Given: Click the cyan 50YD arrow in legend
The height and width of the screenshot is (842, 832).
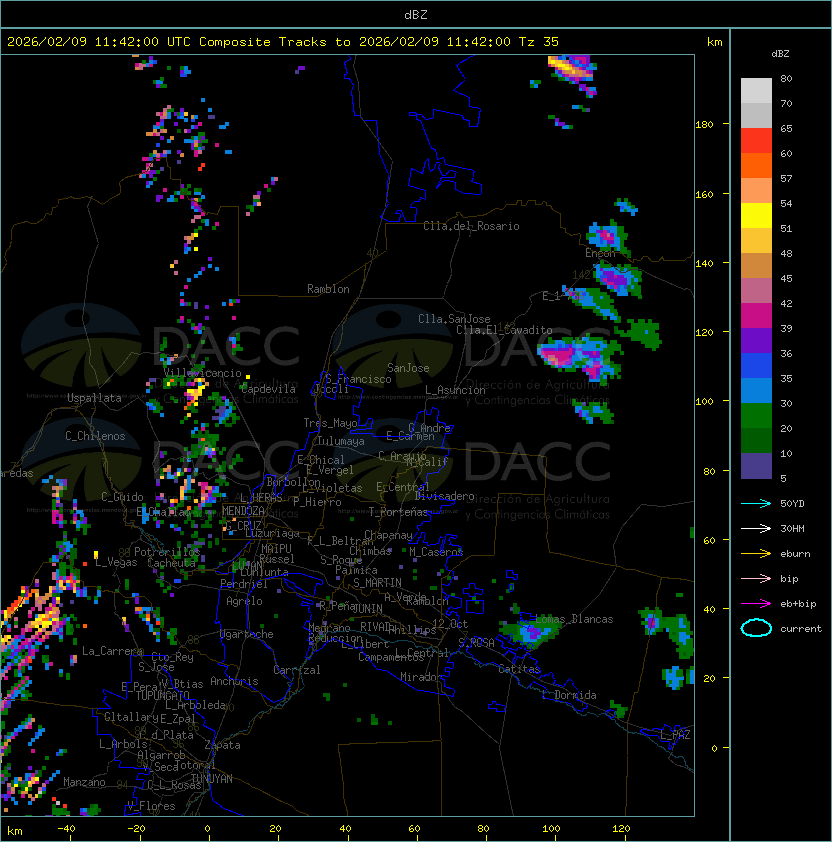Looking at the screenshot, I should point(756,503).
